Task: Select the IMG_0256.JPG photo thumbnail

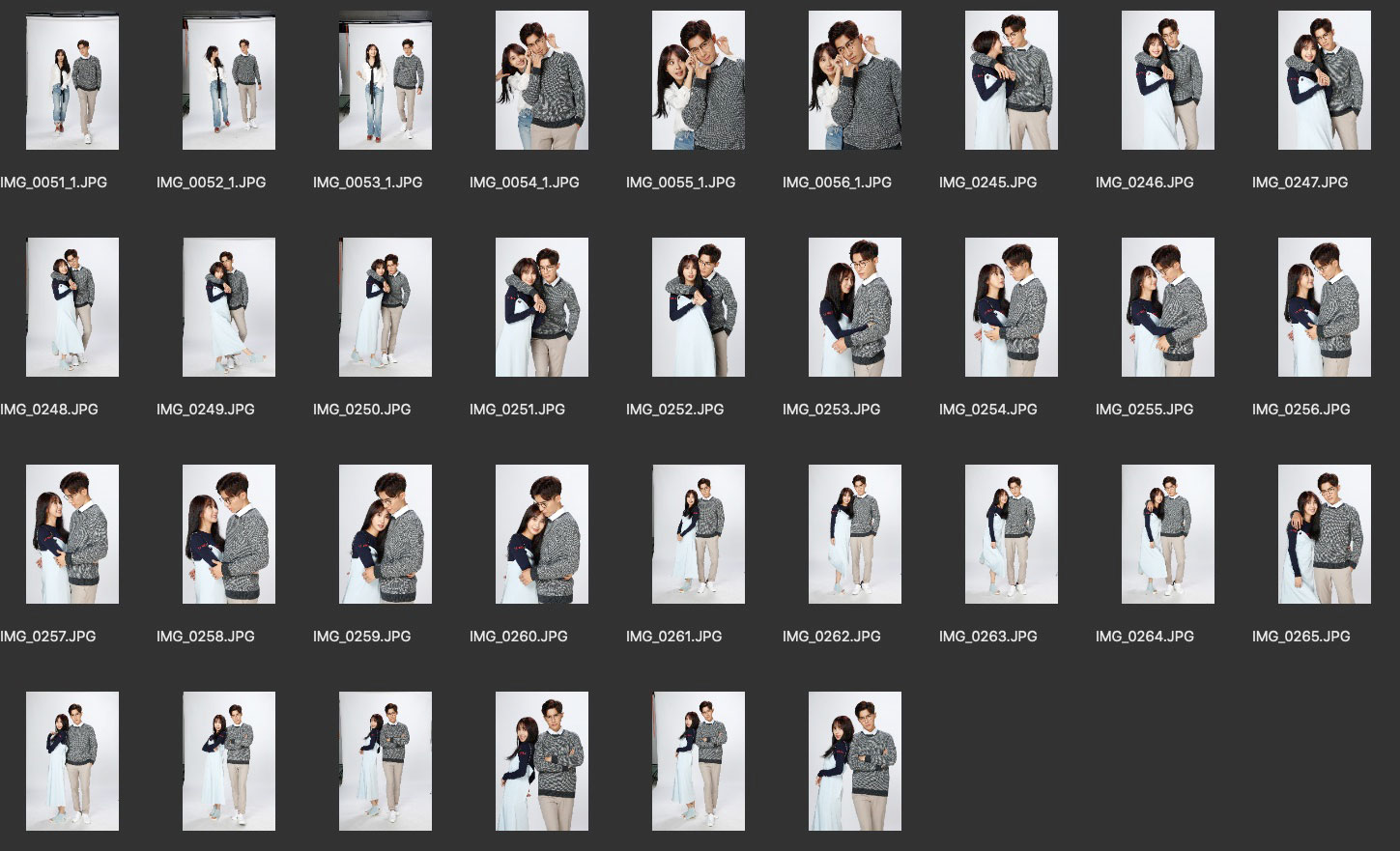Action: tap(1325, 307)
